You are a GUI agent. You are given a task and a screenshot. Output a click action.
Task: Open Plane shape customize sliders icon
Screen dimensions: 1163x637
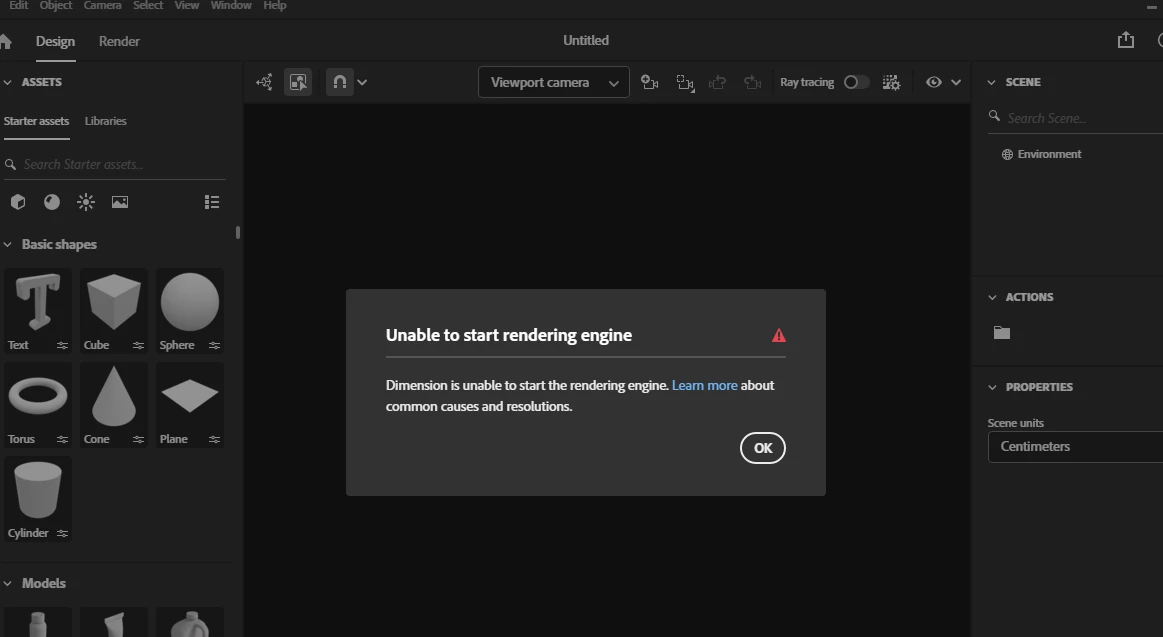point(214,440)
